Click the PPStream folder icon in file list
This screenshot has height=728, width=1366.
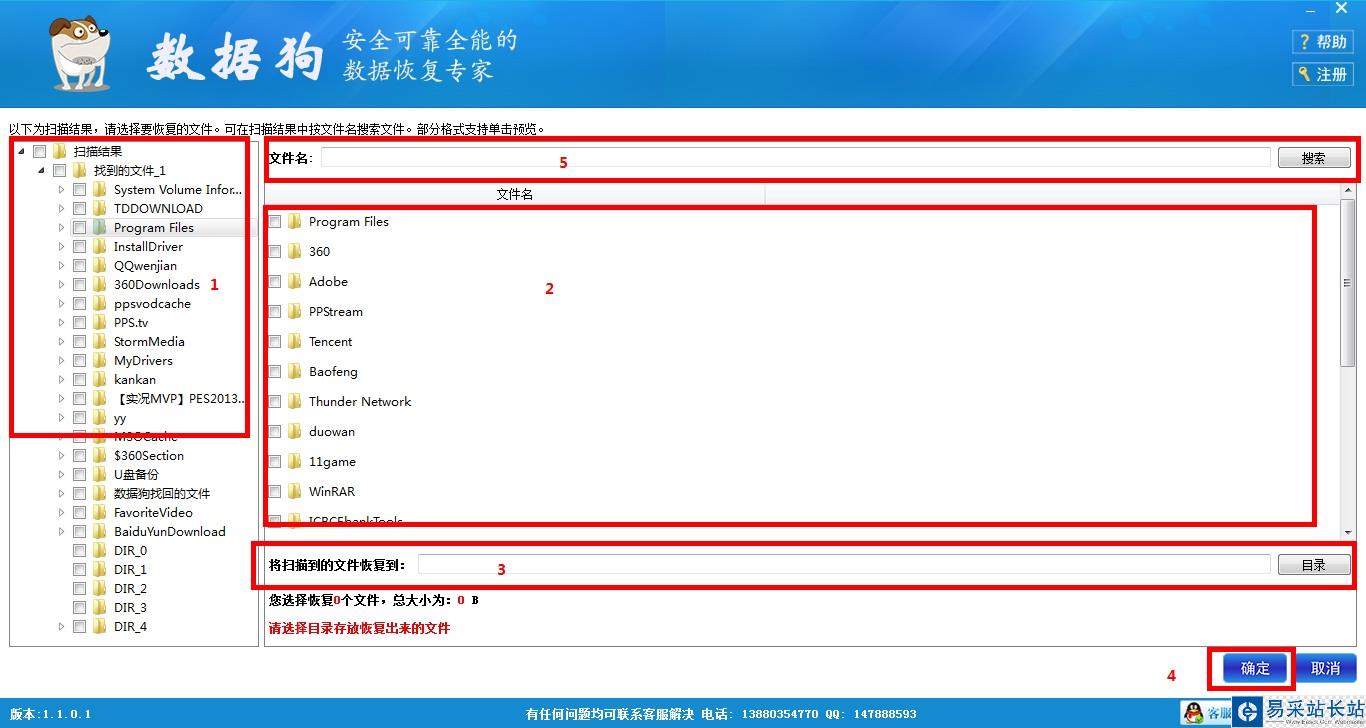click(x=294, y=312)
